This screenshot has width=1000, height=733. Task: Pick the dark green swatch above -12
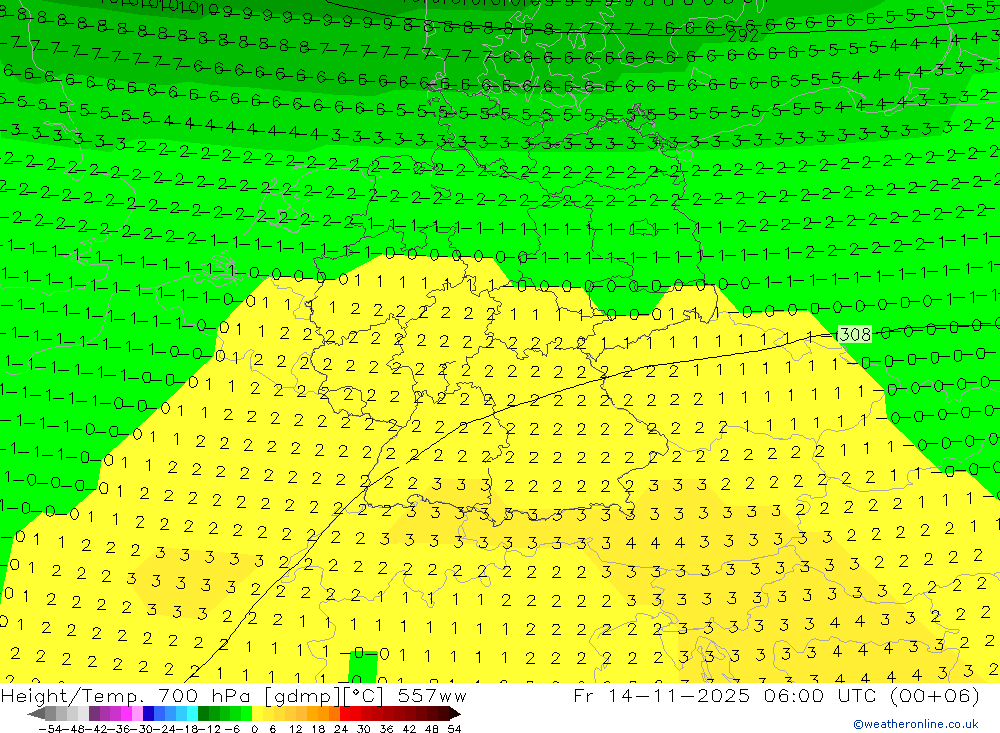tap(203, 713)
